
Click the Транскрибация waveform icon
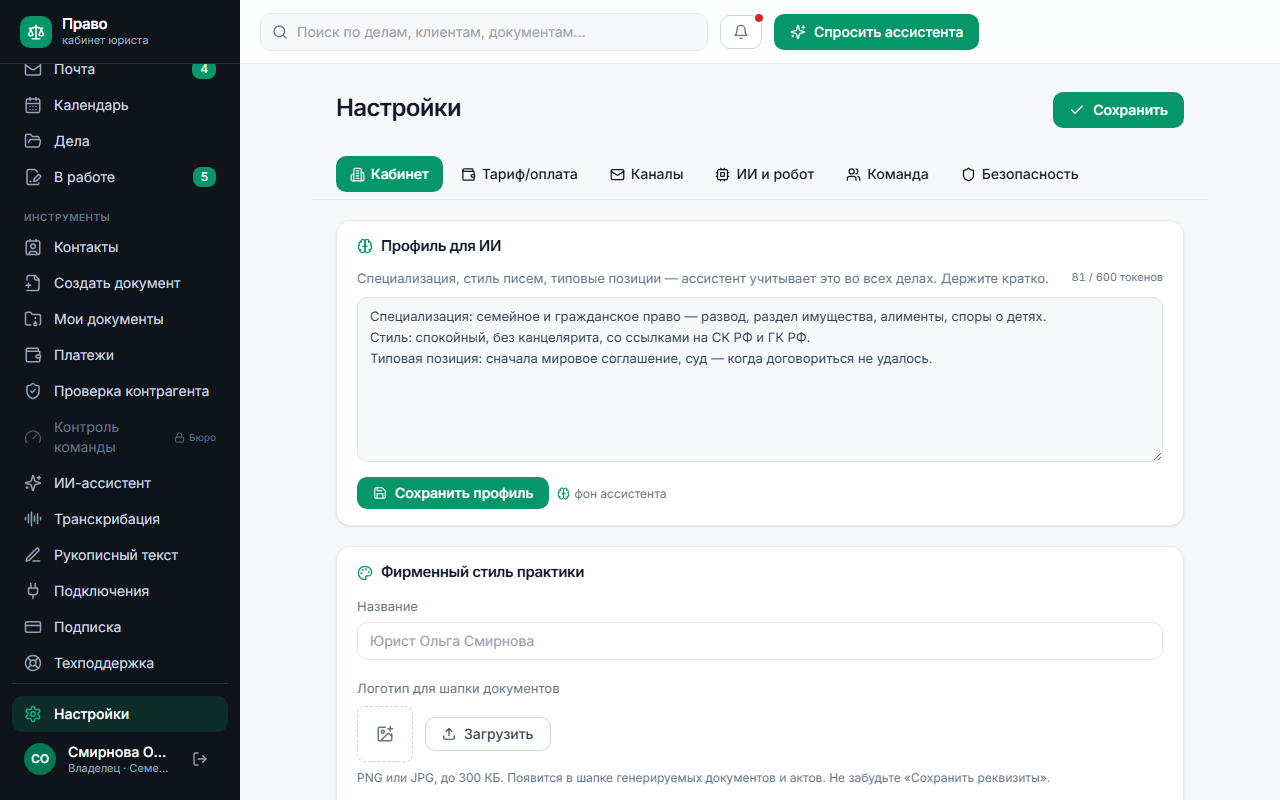33,519
